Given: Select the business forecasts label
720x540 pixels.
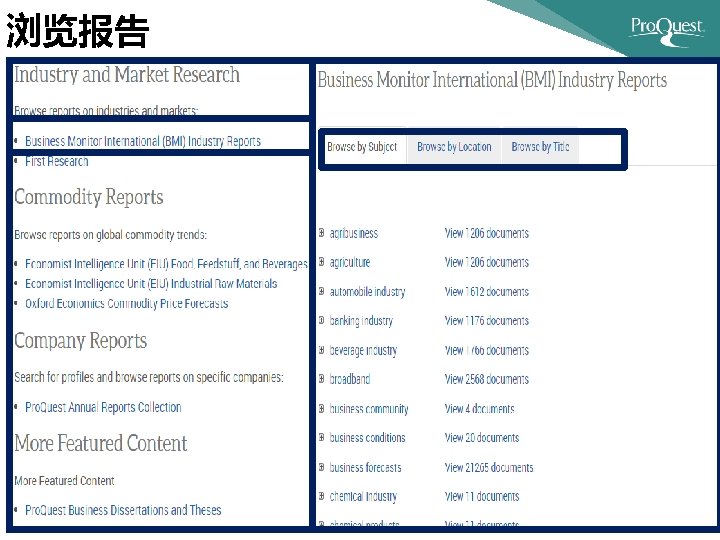Looking at the screenshot, I should tap(365, 467).
